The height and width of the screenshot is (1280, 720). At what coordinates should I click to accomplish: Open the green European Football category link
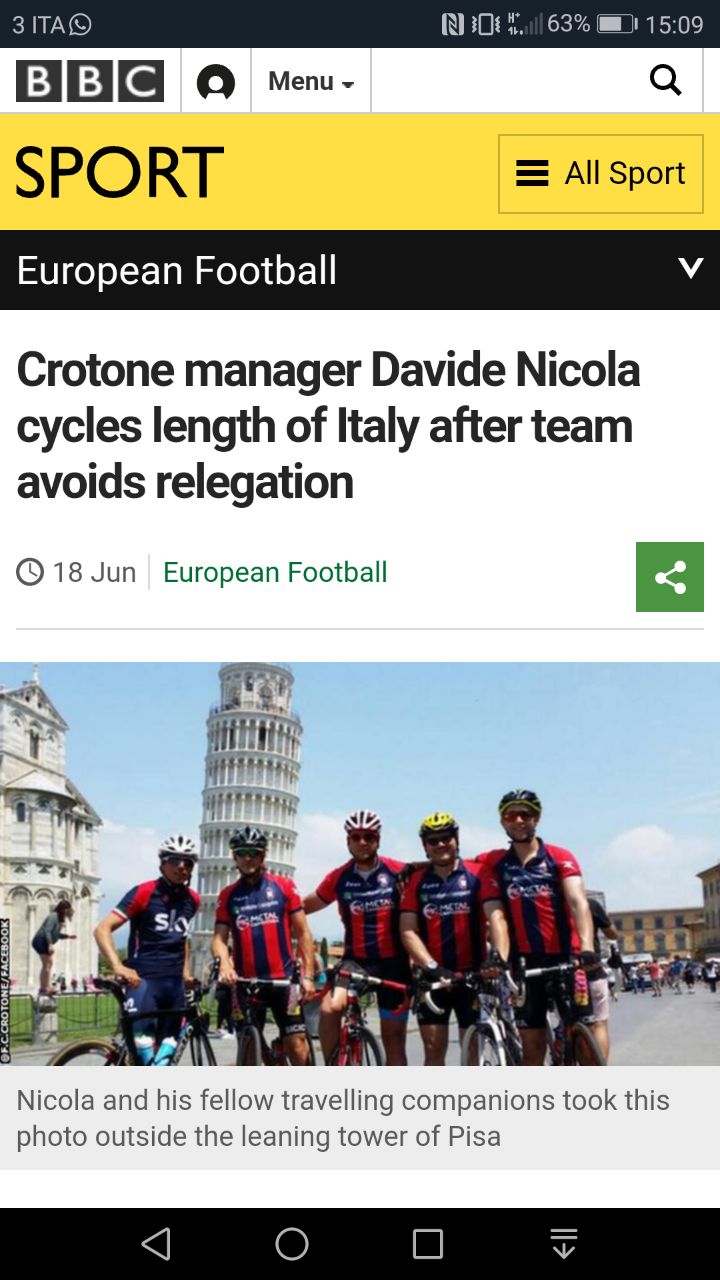[x=275, y=572]
